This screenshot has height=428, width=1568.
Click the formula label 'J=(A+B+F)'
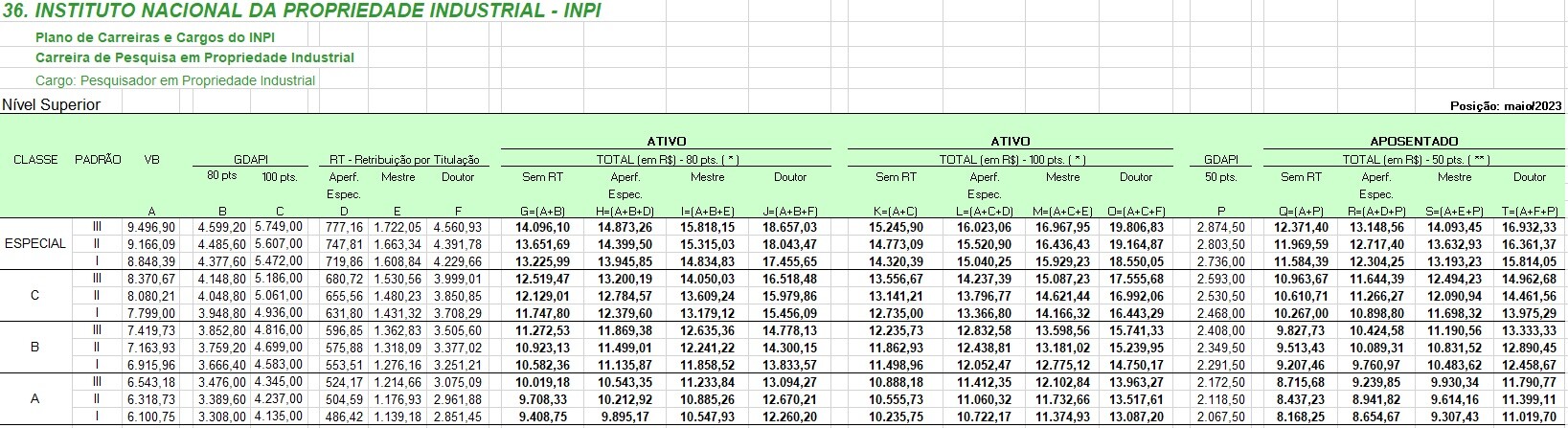[x=789, y=212]
